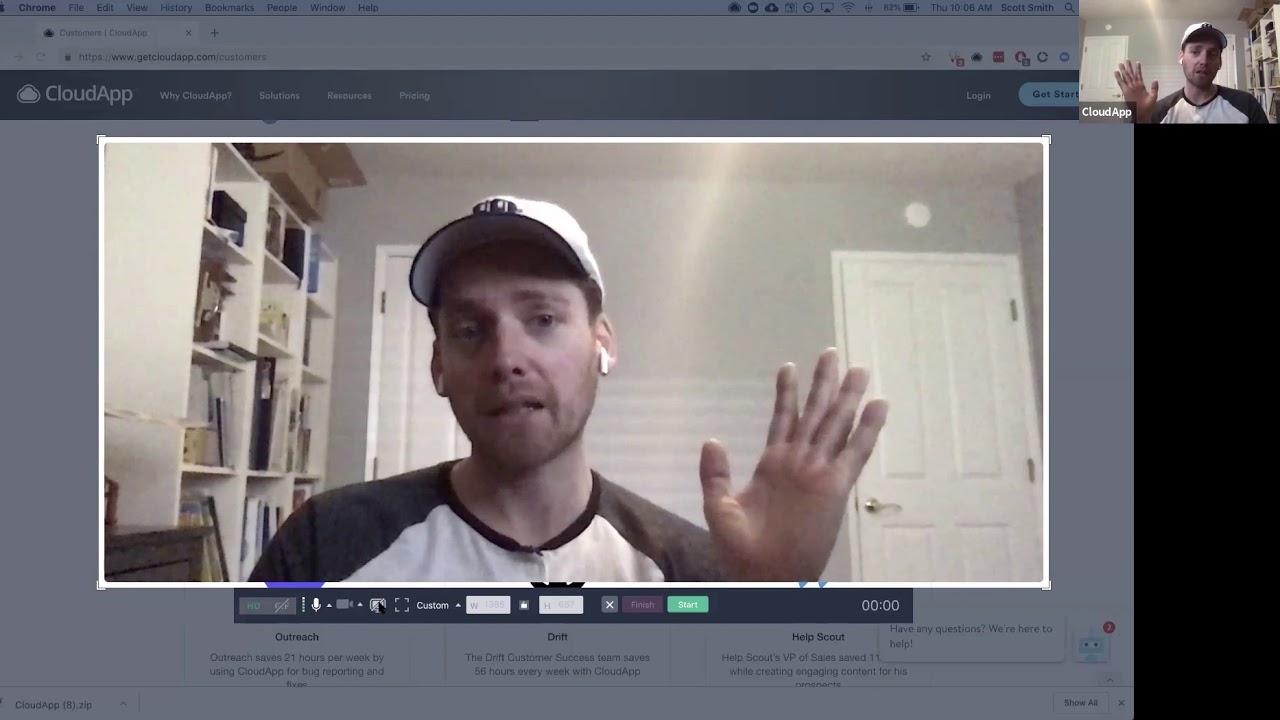The image size is (1280, 720).
Task: Cancel recording with the X button
Action: 610,605
